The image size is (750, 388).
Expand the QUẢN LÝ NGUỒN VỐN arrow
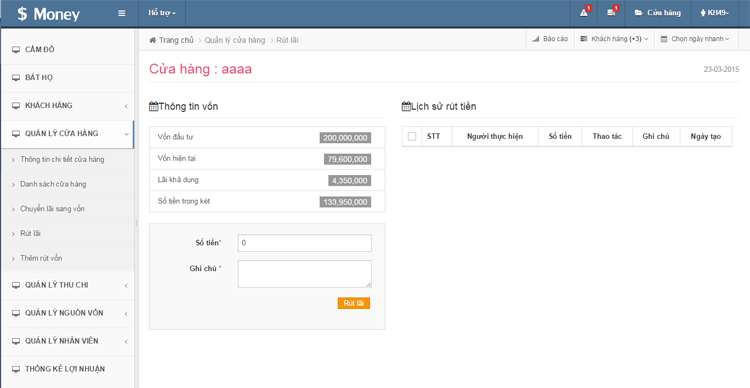tap(126, 314)
